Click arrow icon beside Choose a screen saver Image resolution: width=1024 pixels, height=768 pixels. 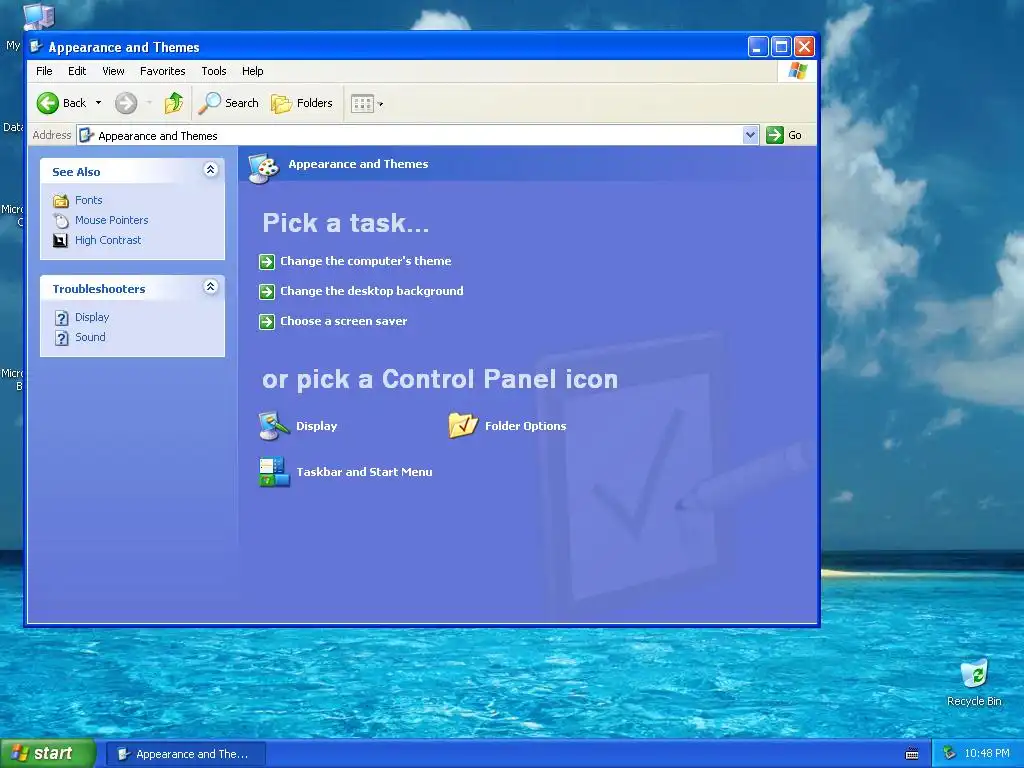(x=266, y=322)
